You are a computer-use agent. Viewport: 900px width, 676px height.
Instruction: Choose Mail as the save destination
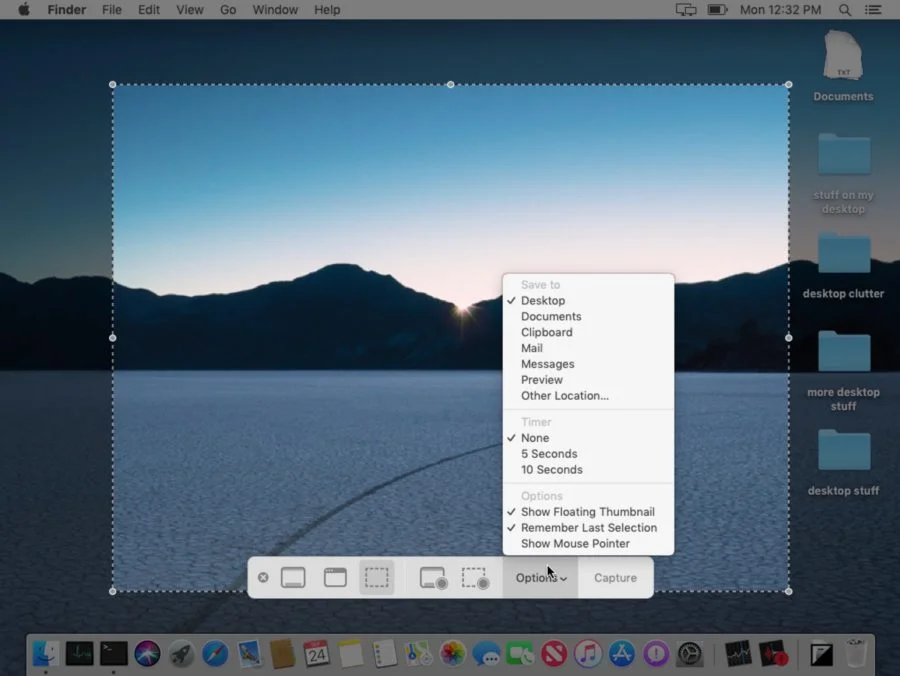tap(588, 348)
